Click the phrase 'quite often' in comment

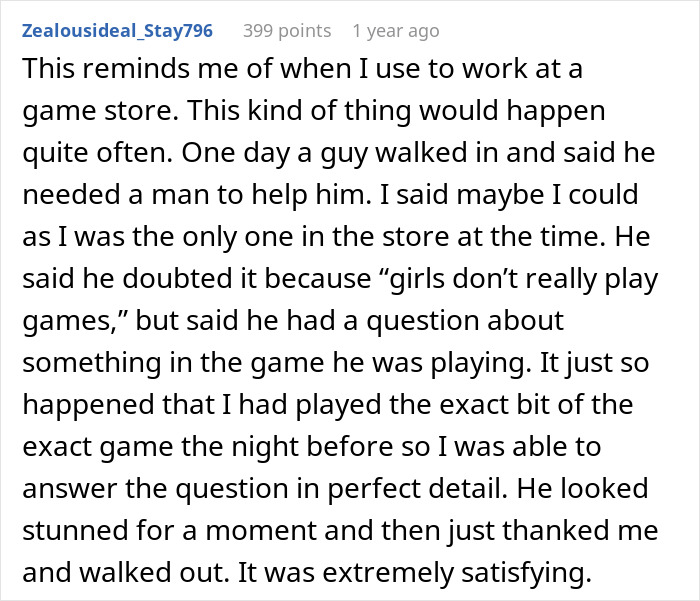coord(97,153)
